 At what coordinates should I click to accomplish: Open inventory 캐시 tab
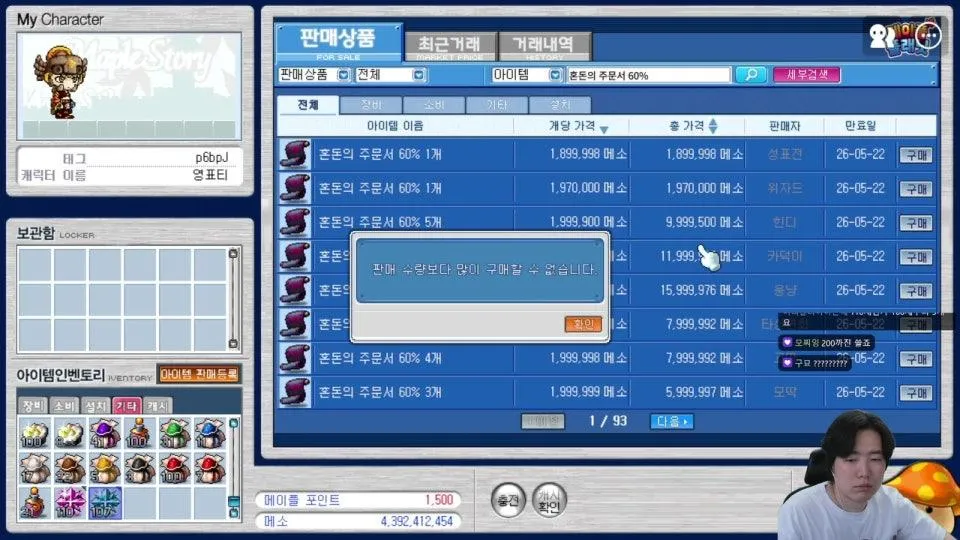[158, 405]
